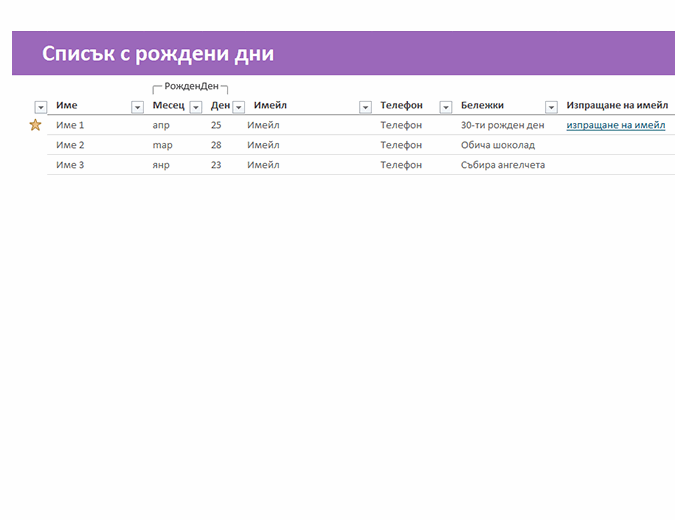Open the Име column filter arrow
Image resolution: width=675 pixels, height=520 pixels.
click(x=138, y=107)
